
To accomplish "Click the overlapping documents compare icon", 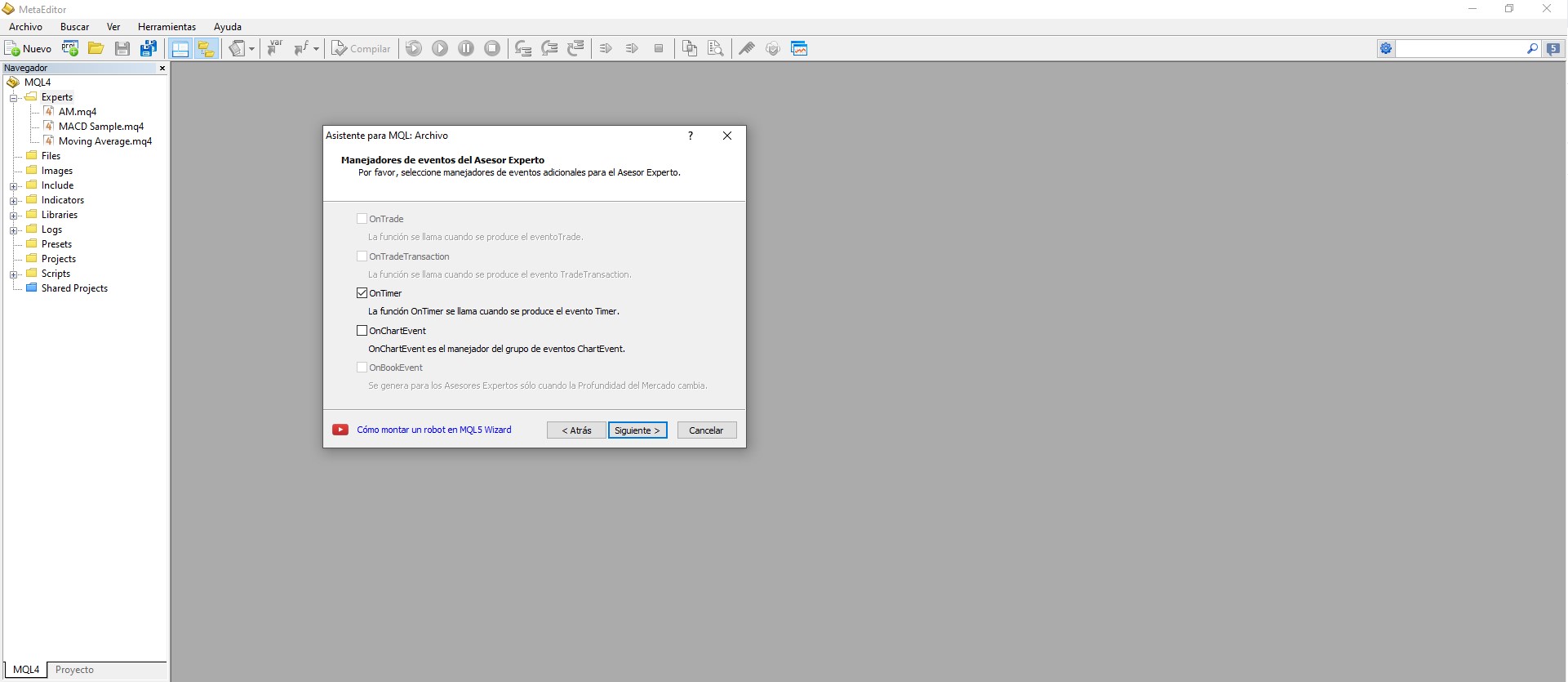I will [690, 49].
